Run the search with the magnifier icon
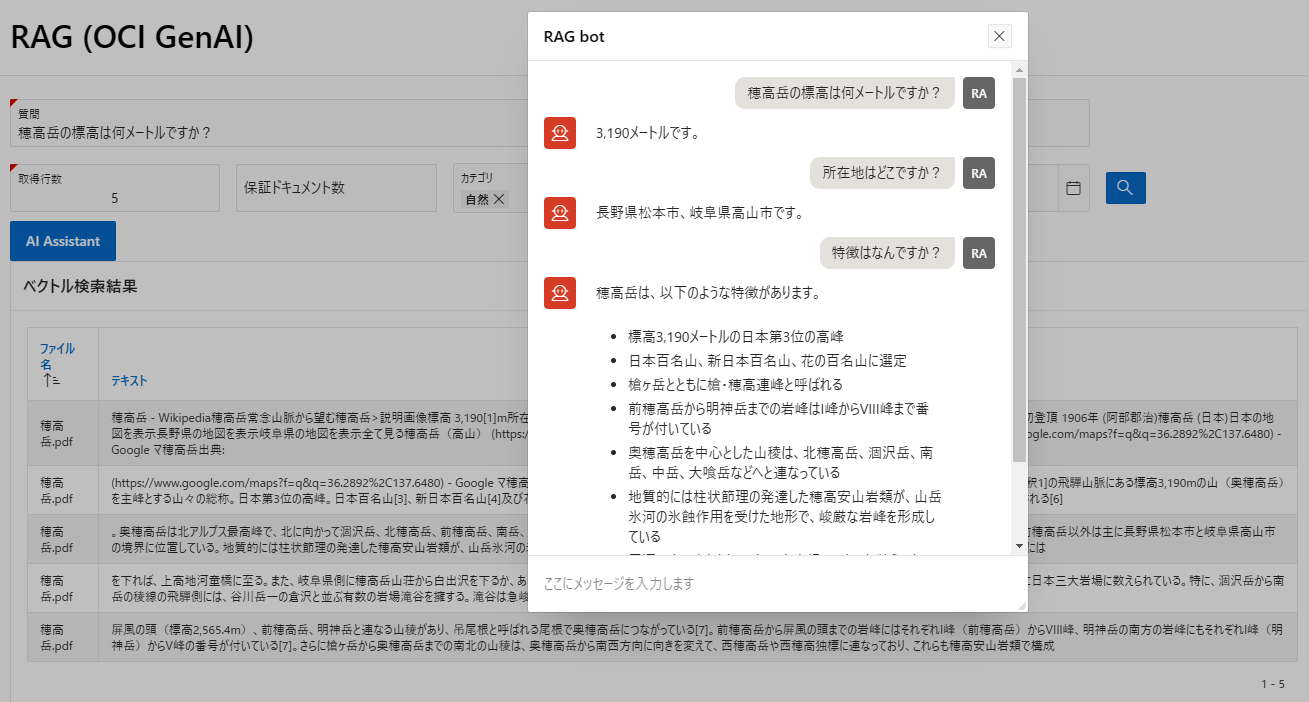 1125,187
